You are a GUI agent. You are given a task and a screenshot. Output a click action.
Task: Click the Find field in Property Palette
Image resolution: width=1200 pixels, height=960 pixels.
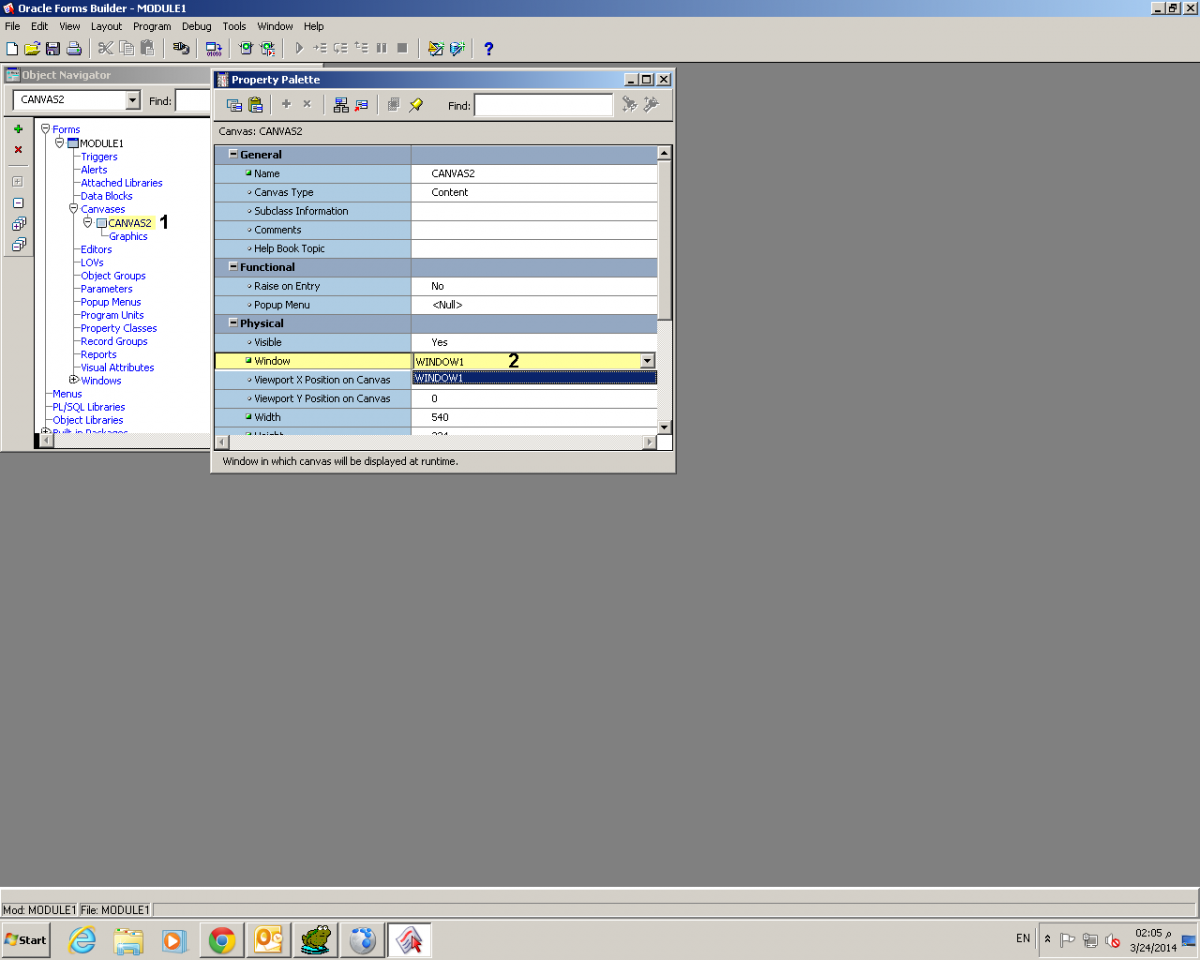[543, 105]
